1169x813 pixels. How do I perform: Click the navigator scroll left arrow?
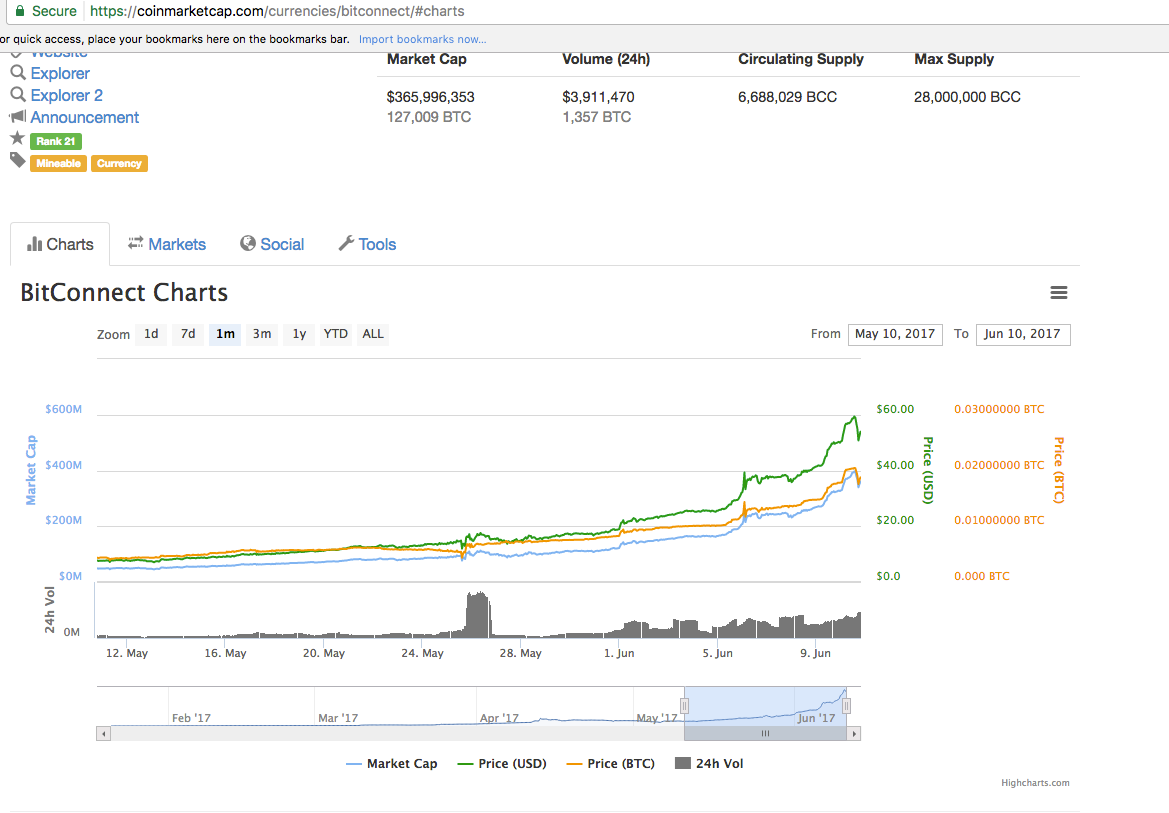[104, 734]
